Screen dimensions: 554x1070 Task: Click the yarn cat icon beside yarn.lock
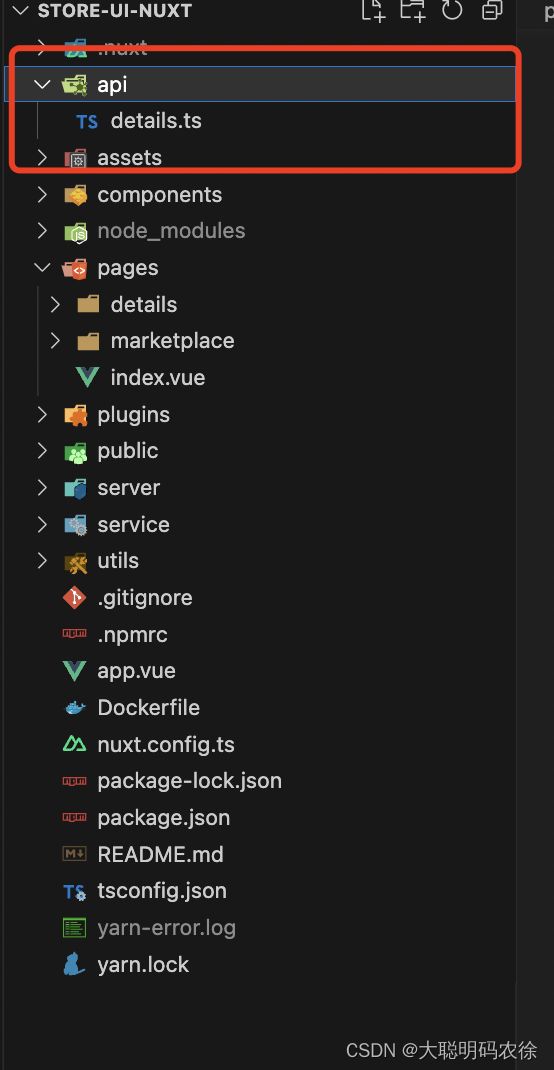point(74,964)
